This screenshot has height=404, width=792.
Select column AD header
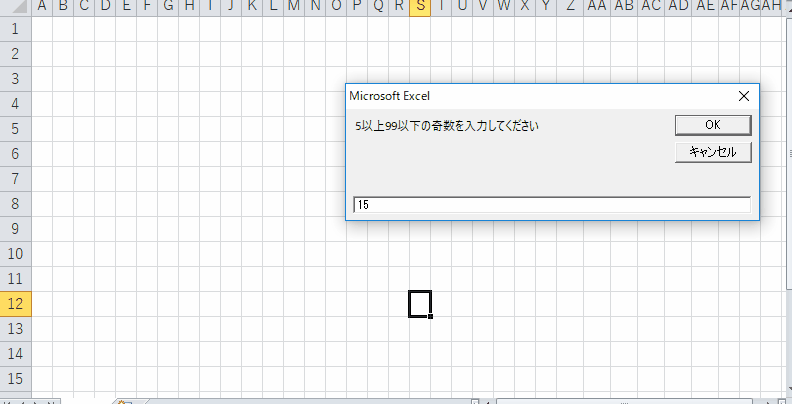point(678,8)
